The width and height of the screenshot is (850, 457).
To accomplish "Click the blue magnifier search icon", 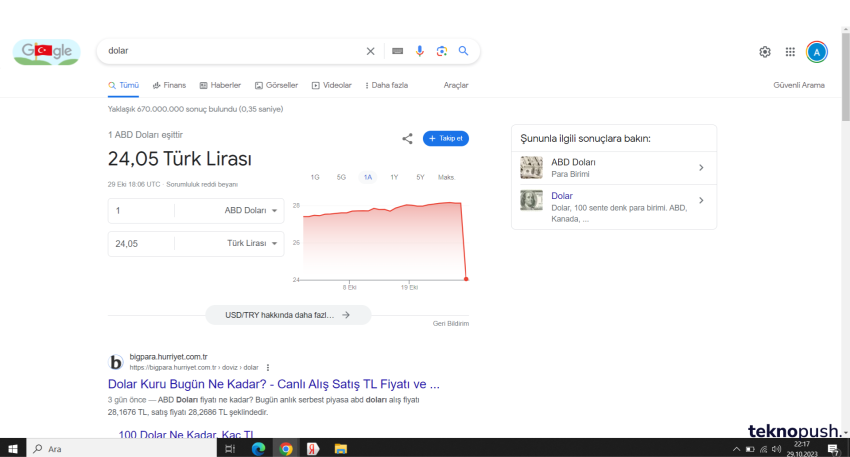I will [464, 51].
